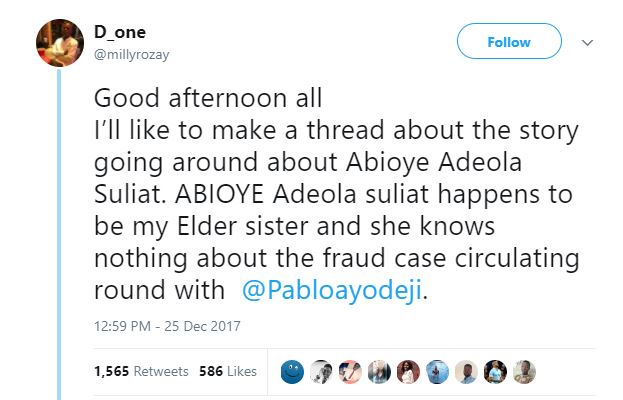This screenshot has width=623, height=400.
Task: Click the fifth liker avatar, woman in white top
Action: (x=408, y=372)
